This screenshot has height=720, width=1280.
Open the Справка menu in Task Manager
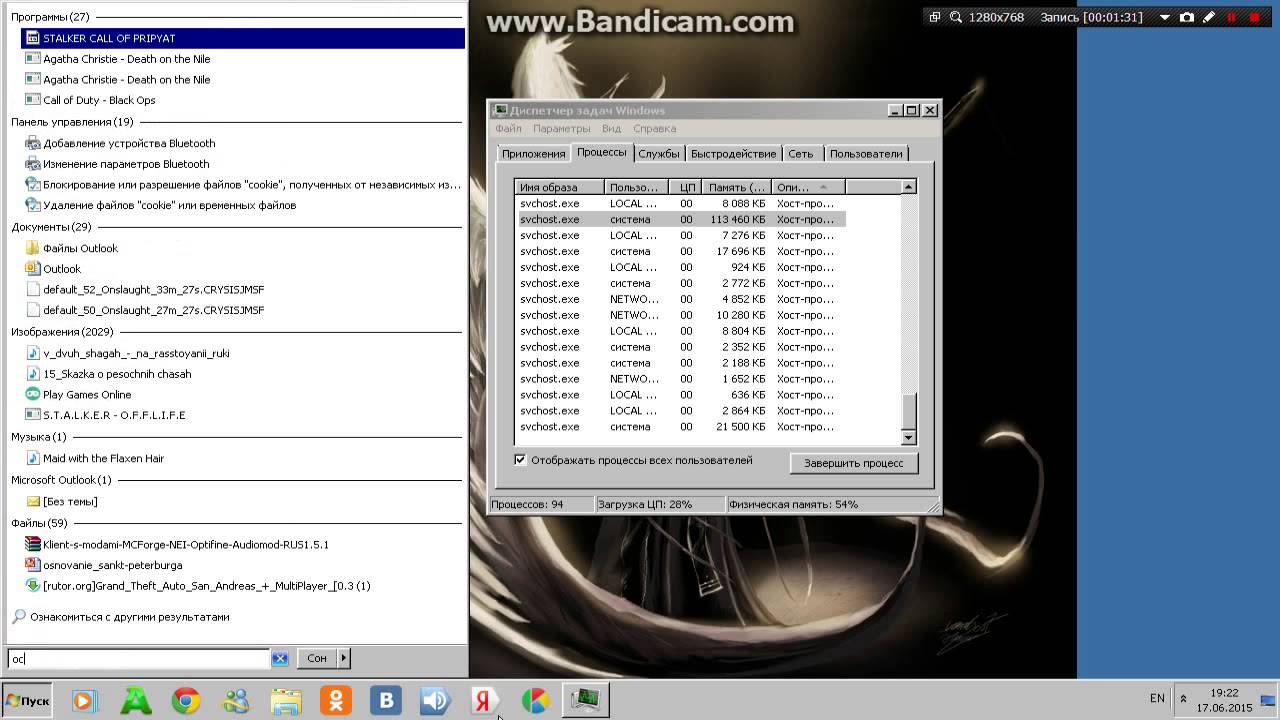point(654,128)
